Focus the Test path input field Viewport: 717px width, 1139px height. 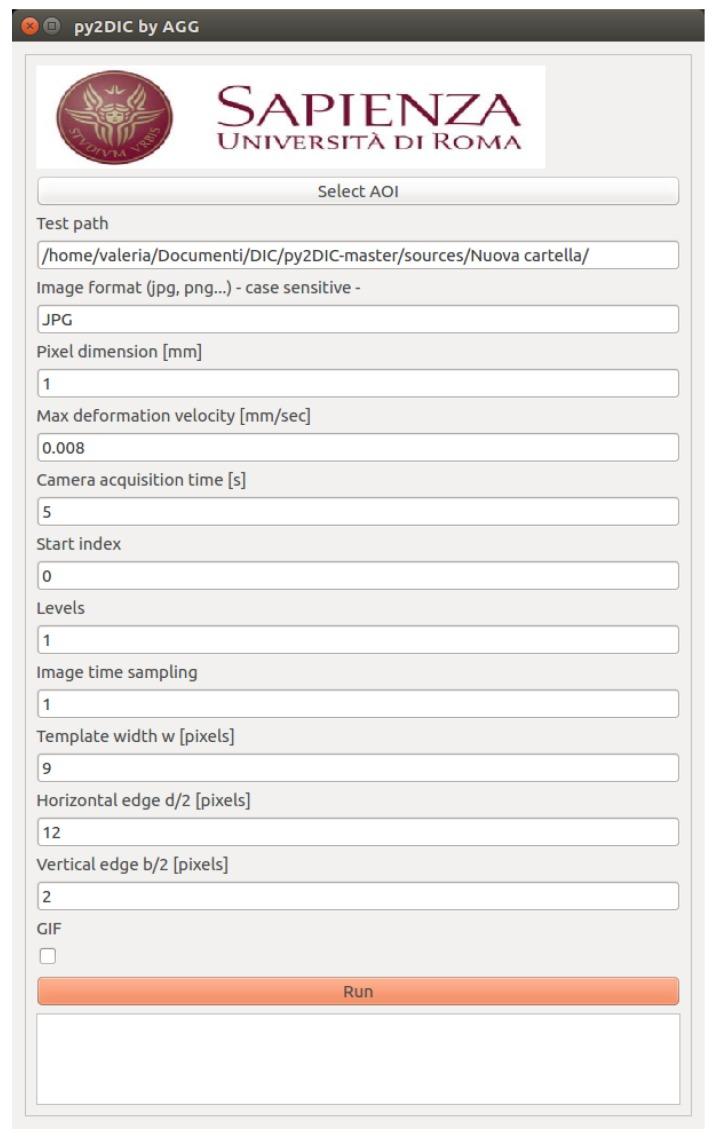pyautogui.click(x=358, y=255)
